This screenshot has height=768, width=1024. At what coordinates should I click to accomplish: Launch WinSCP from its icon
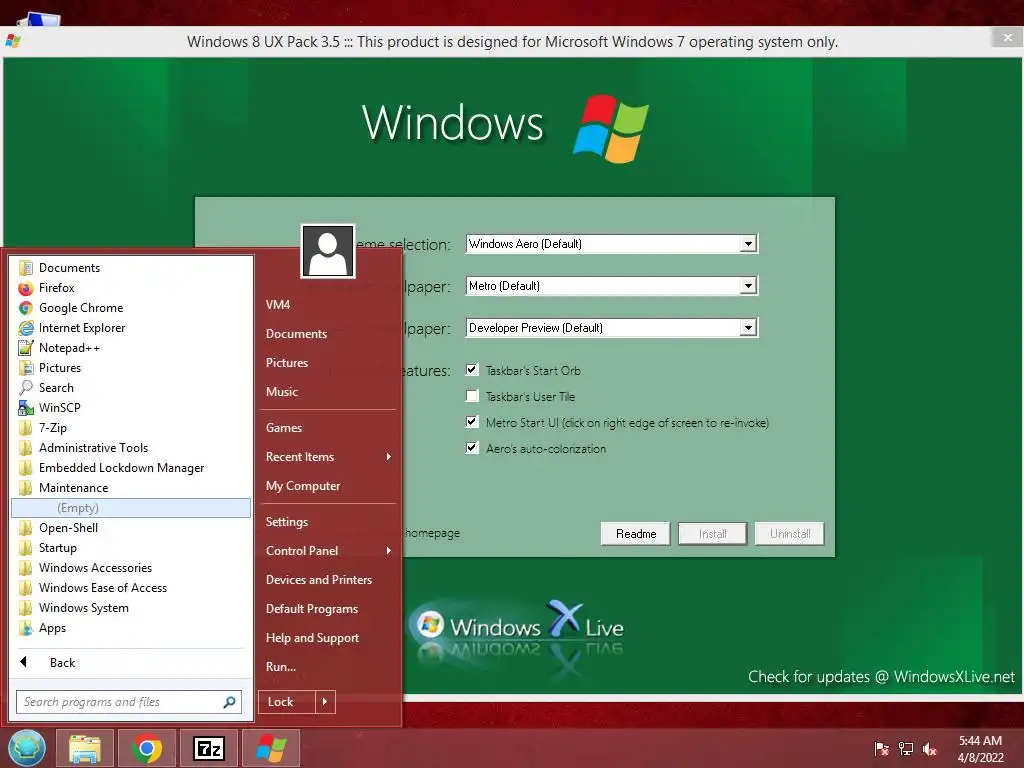(x=26, y=408)
